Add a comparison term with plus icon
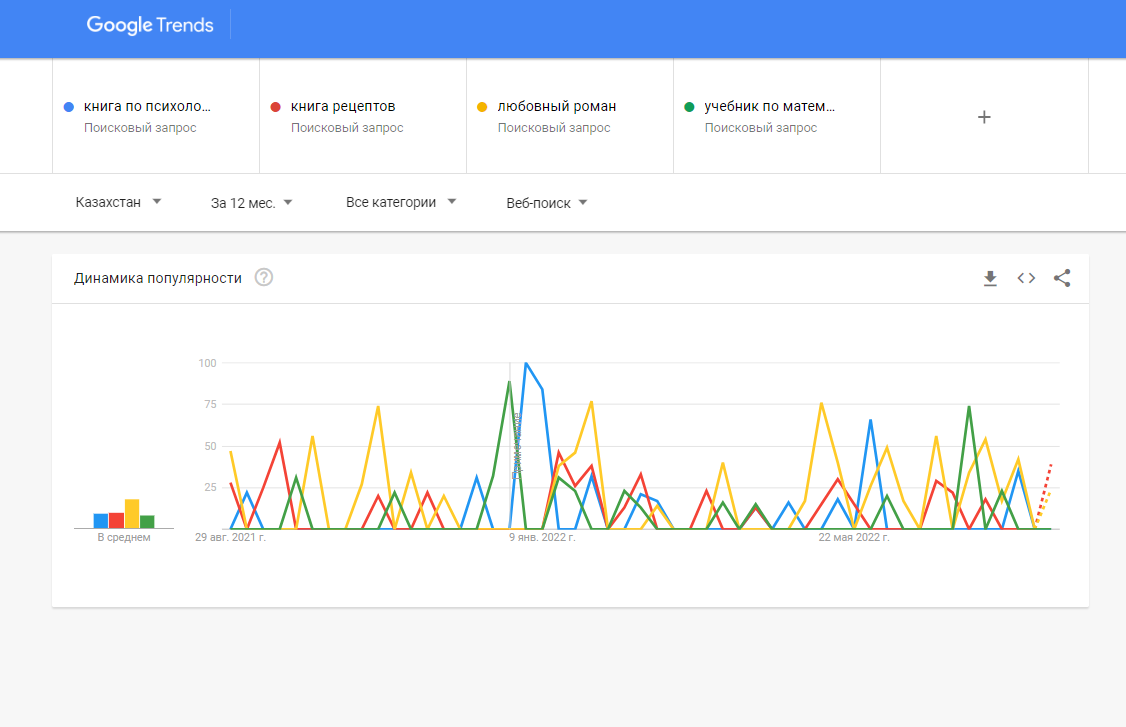Image resolution: width=1126 pixels, height=727 pixels. [x=984, y=117]
